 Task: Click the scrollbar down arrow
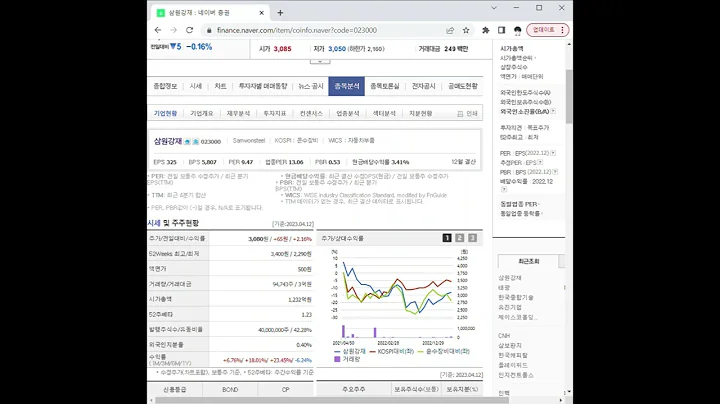click(x=569, y=393)
